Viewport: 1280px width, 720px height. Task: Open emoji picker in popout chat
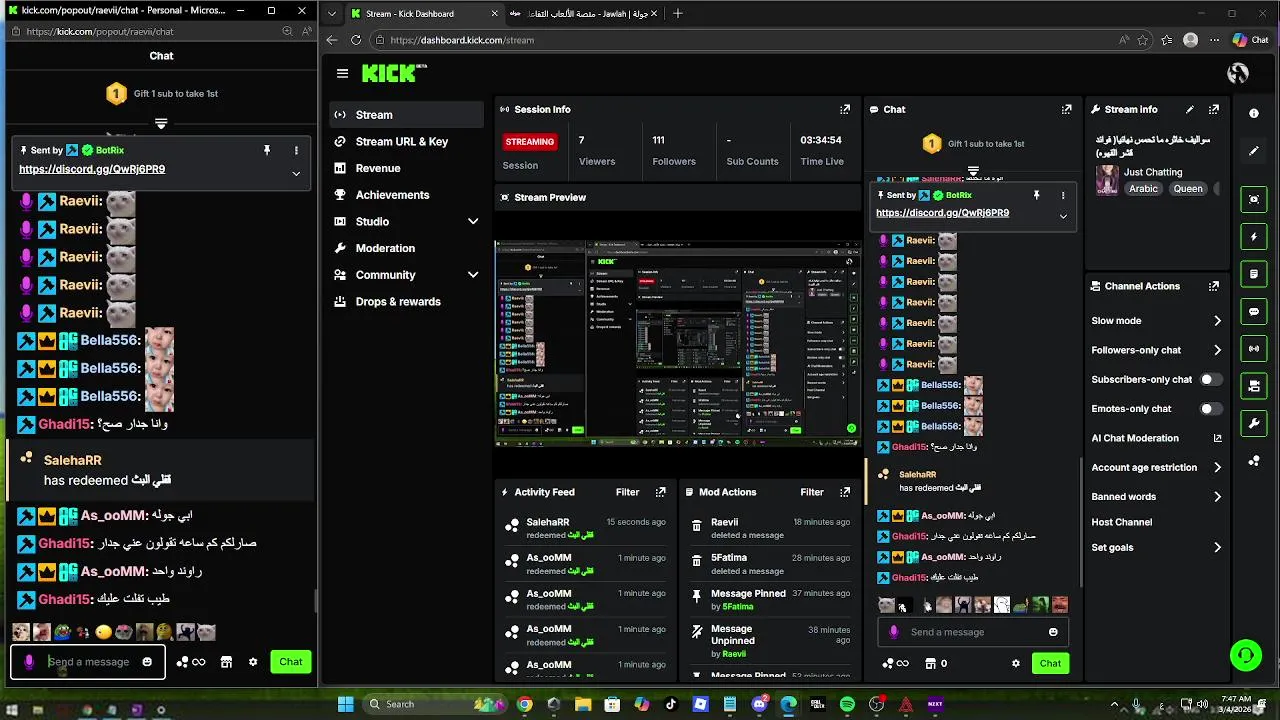coord(147,662)
